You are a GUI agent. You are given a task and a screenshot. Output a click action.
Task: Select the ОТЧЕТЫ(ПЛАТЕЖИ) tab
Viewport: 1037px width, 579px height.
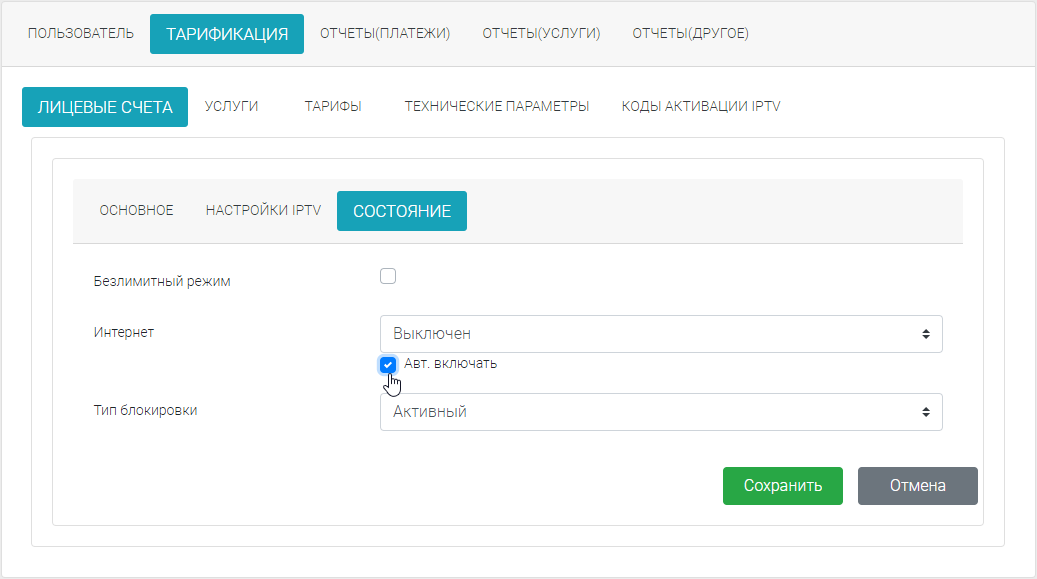pos(386,32)
